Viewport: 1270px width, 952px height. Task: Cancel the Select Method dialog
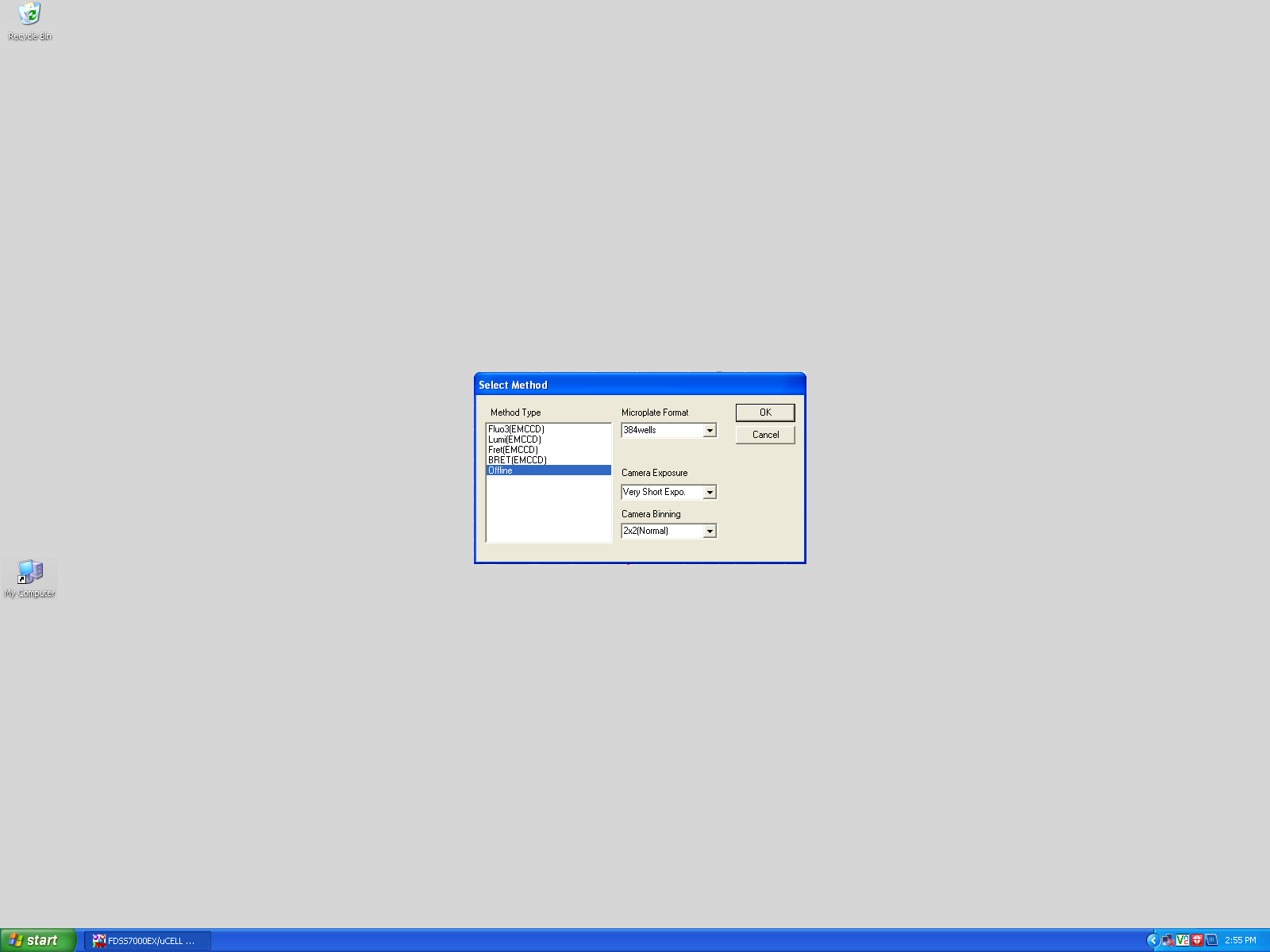[765, 435]
